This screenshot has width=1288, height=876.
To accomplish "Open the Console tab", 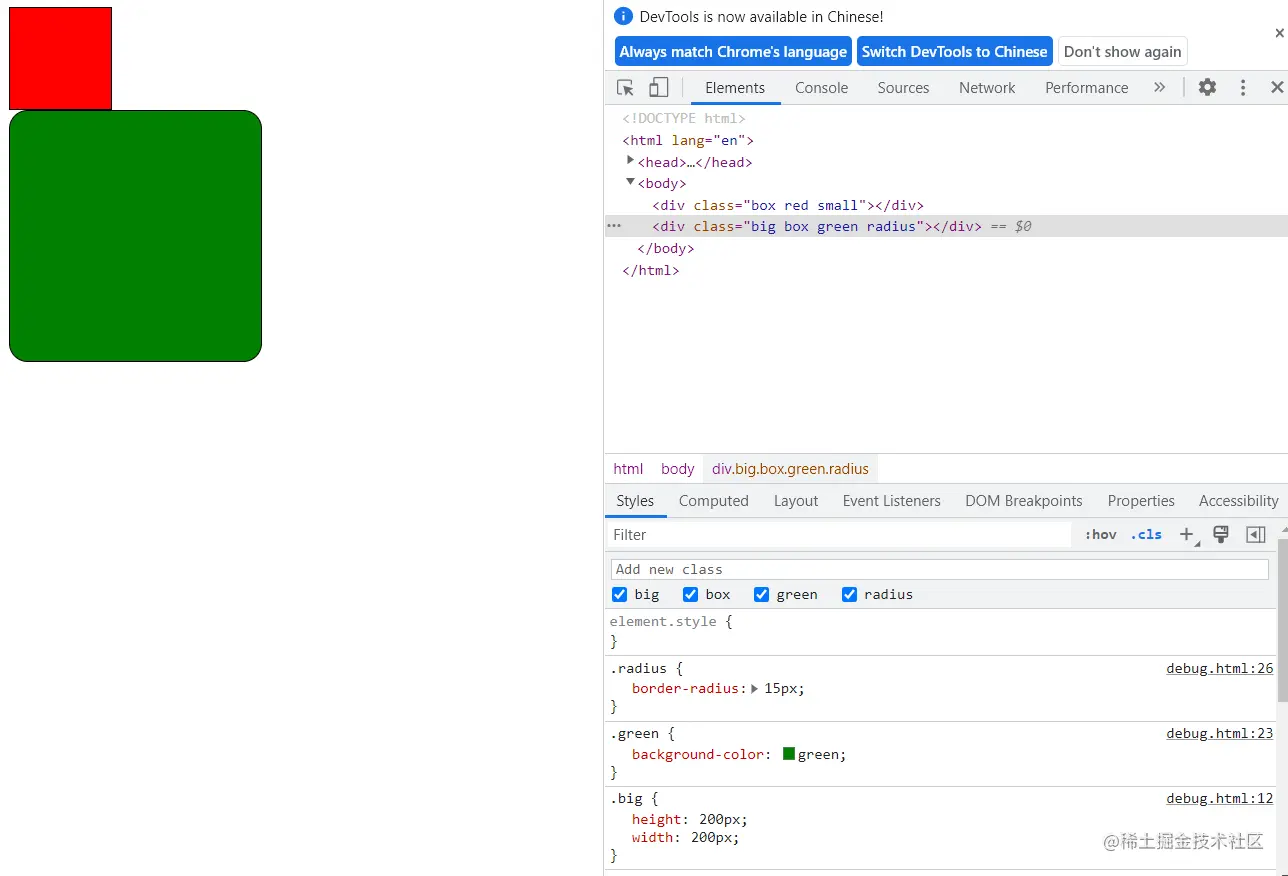I will point(822,88).
